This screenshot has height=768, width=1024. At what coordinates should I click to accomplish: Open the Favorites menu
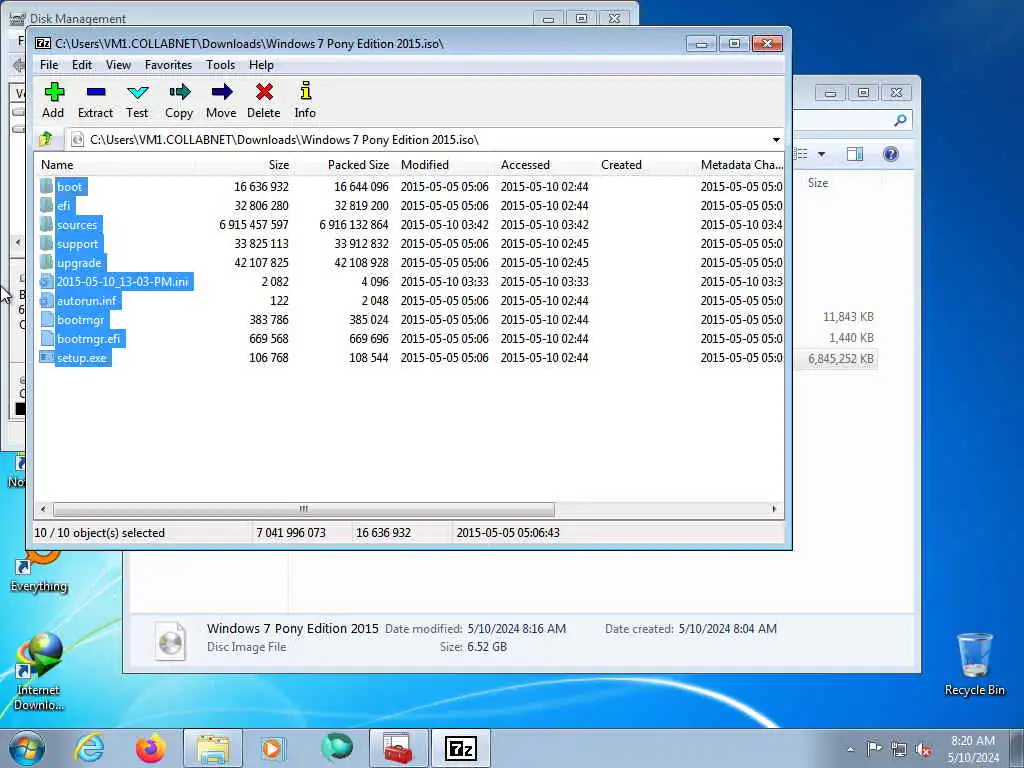(x=168, y=65)
